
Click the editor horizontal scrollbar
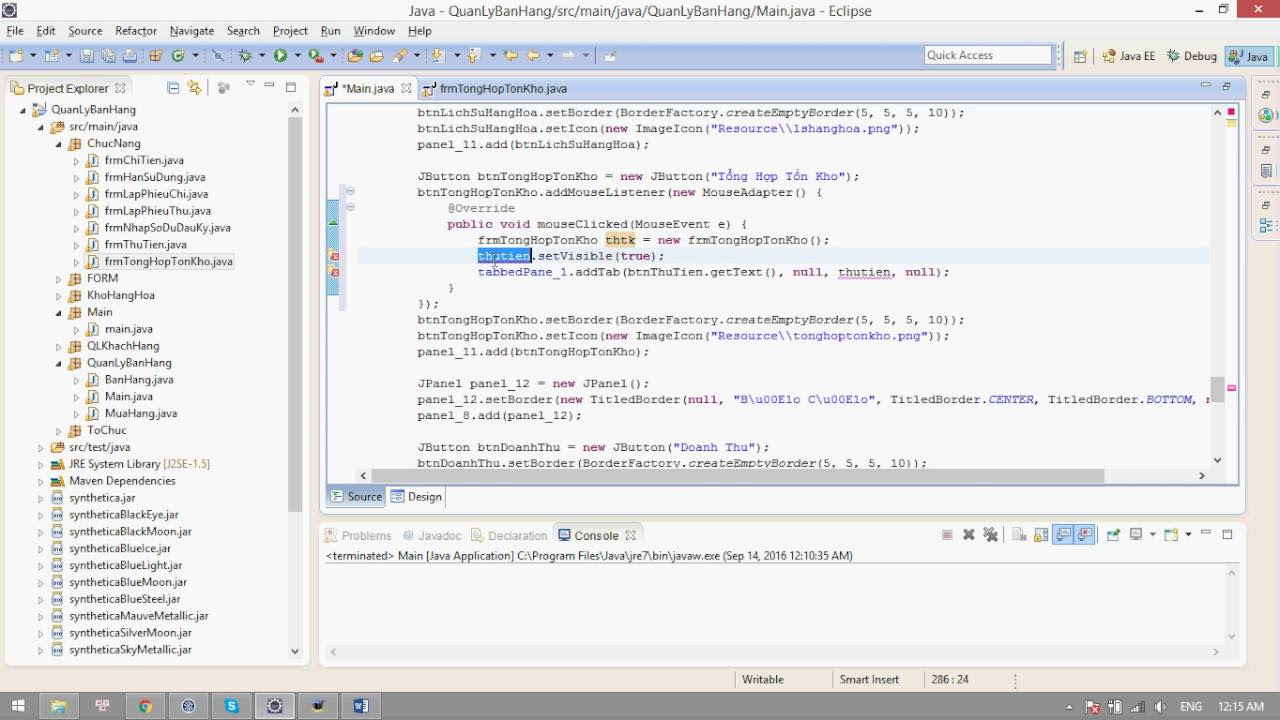(736, 476)
